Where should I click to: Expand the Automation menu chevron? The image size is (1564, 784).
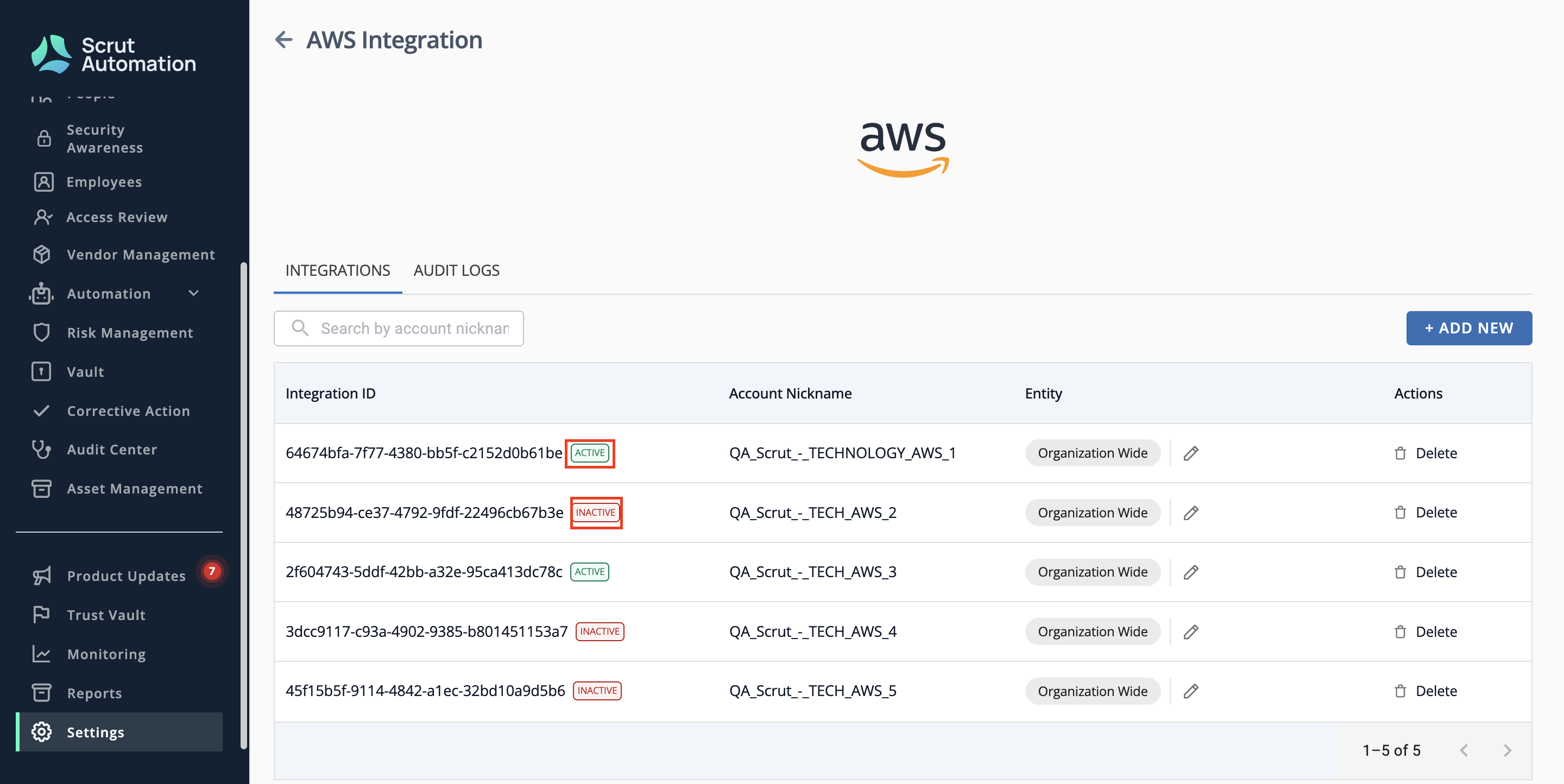pos(194,293)
